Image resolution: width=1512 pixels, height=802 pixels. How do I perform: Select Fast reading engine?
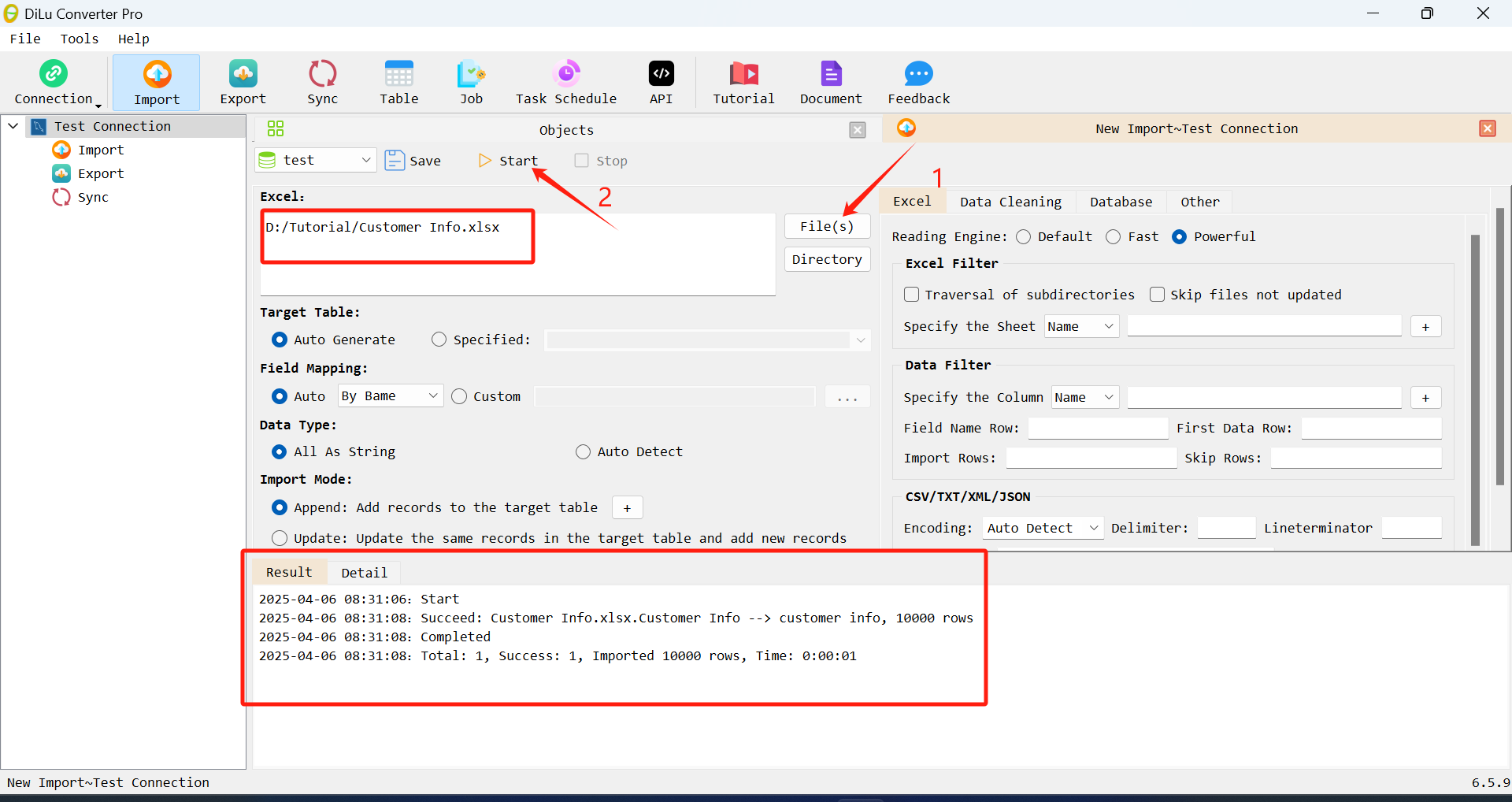1114,236
